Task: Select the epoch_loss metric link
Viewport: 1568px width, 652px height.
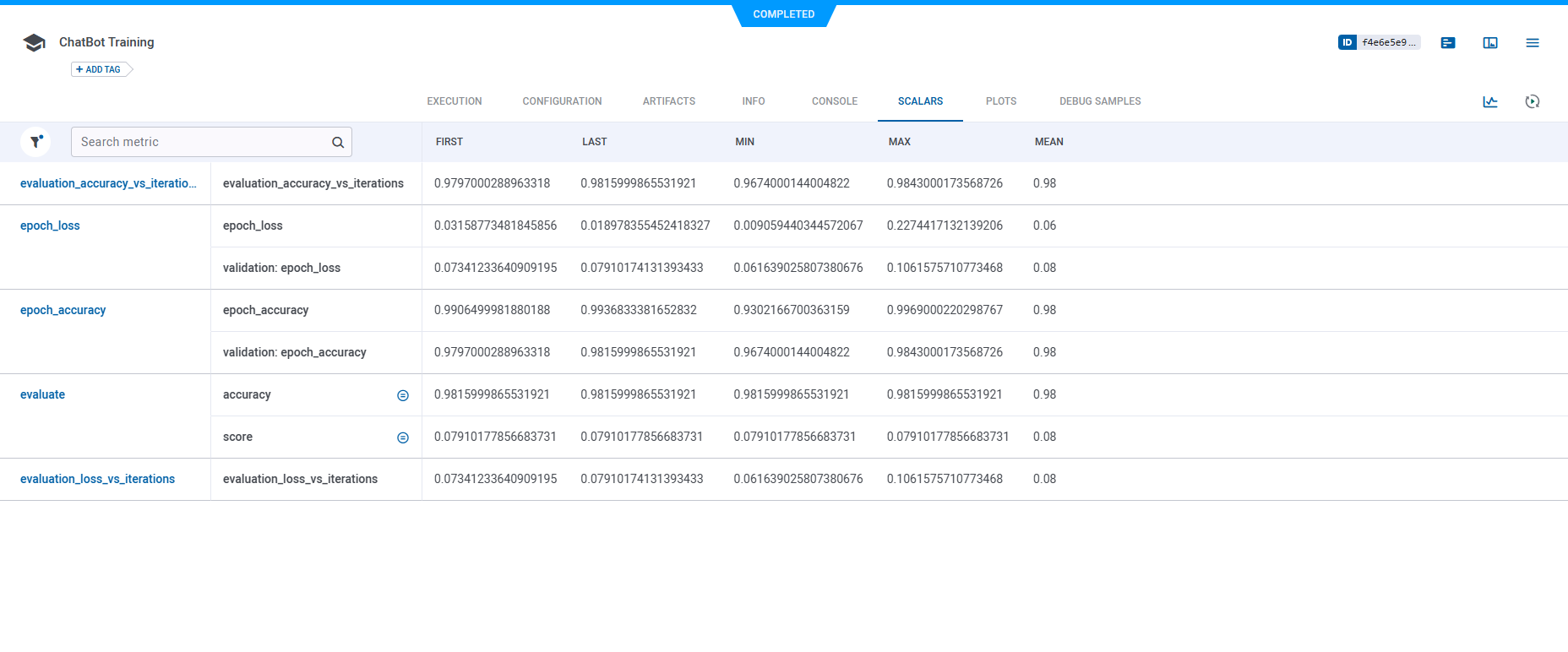Action: tap(50, 225)
